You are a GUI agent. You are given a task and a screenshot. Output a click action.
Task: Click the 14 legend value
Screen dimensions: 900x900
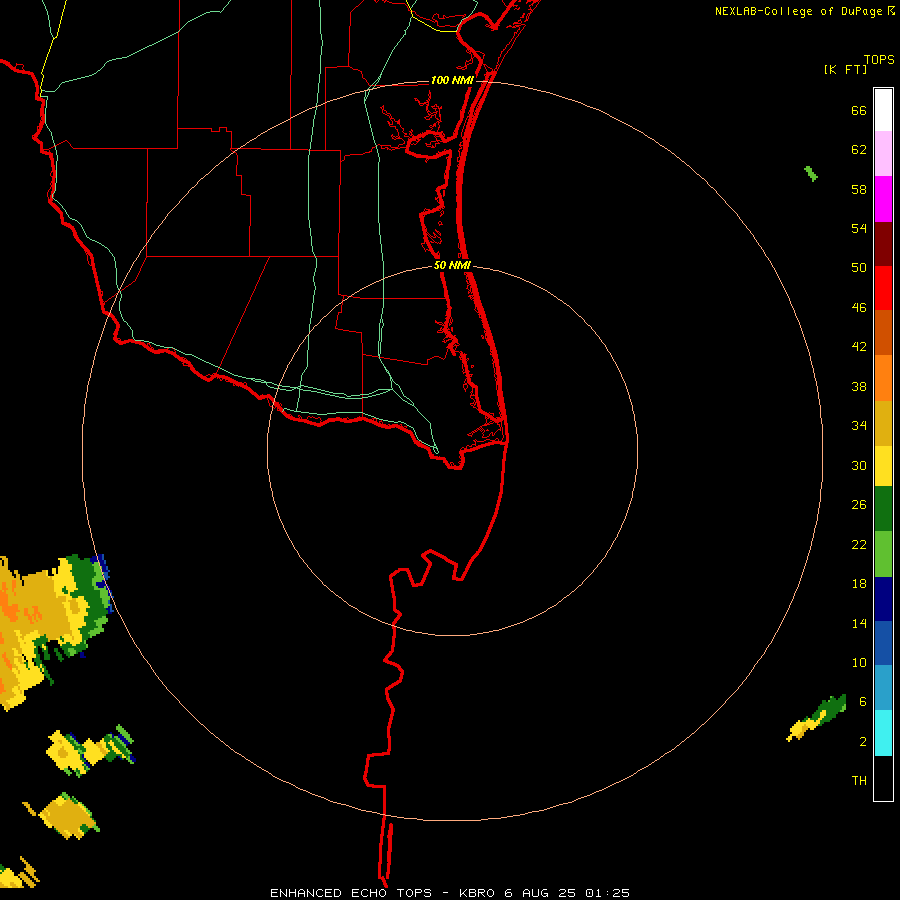coord(859,623)
